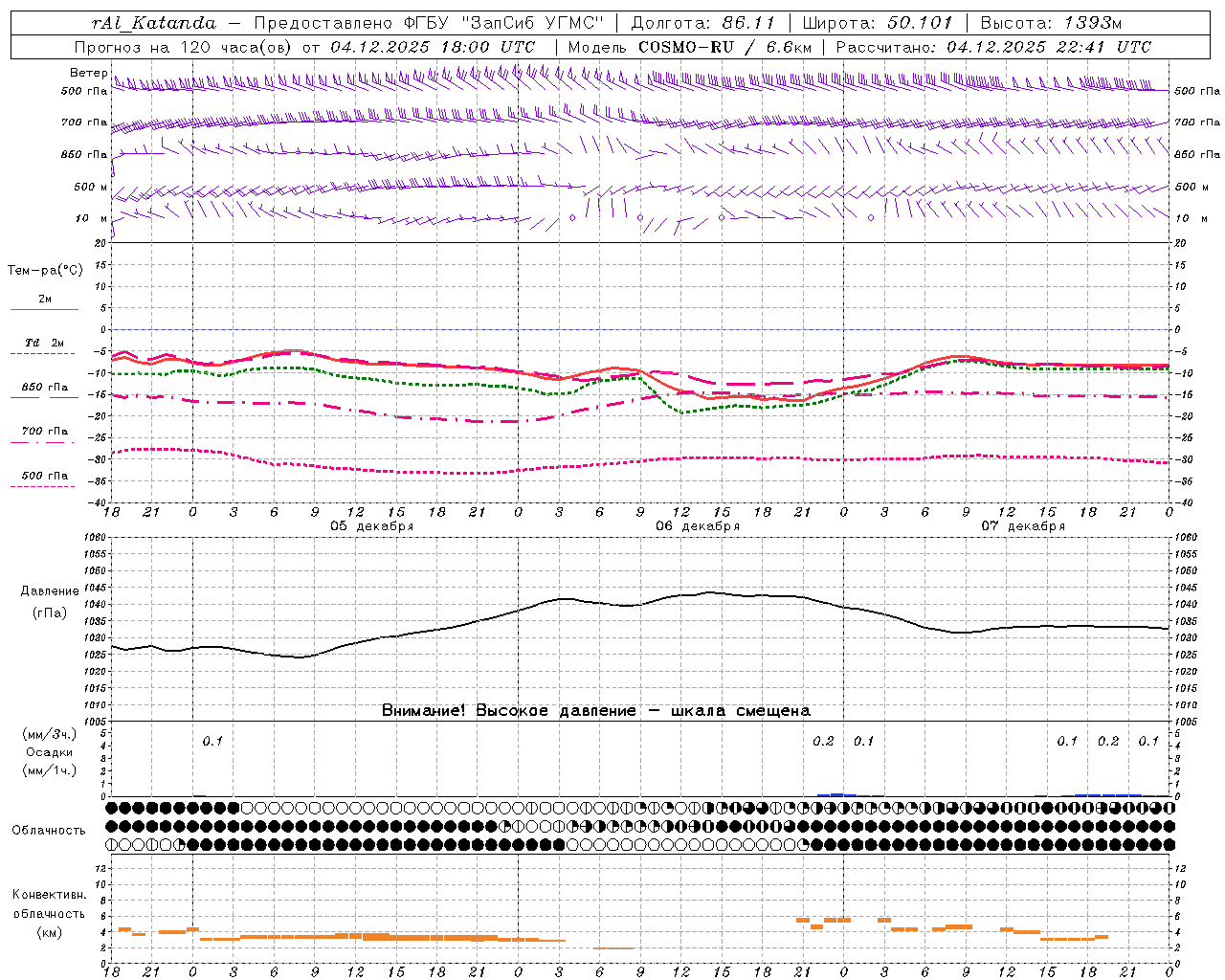Click the 2м legend entry under temperature
This screenshot has height=980, width=1225.
tap(45, 300)
